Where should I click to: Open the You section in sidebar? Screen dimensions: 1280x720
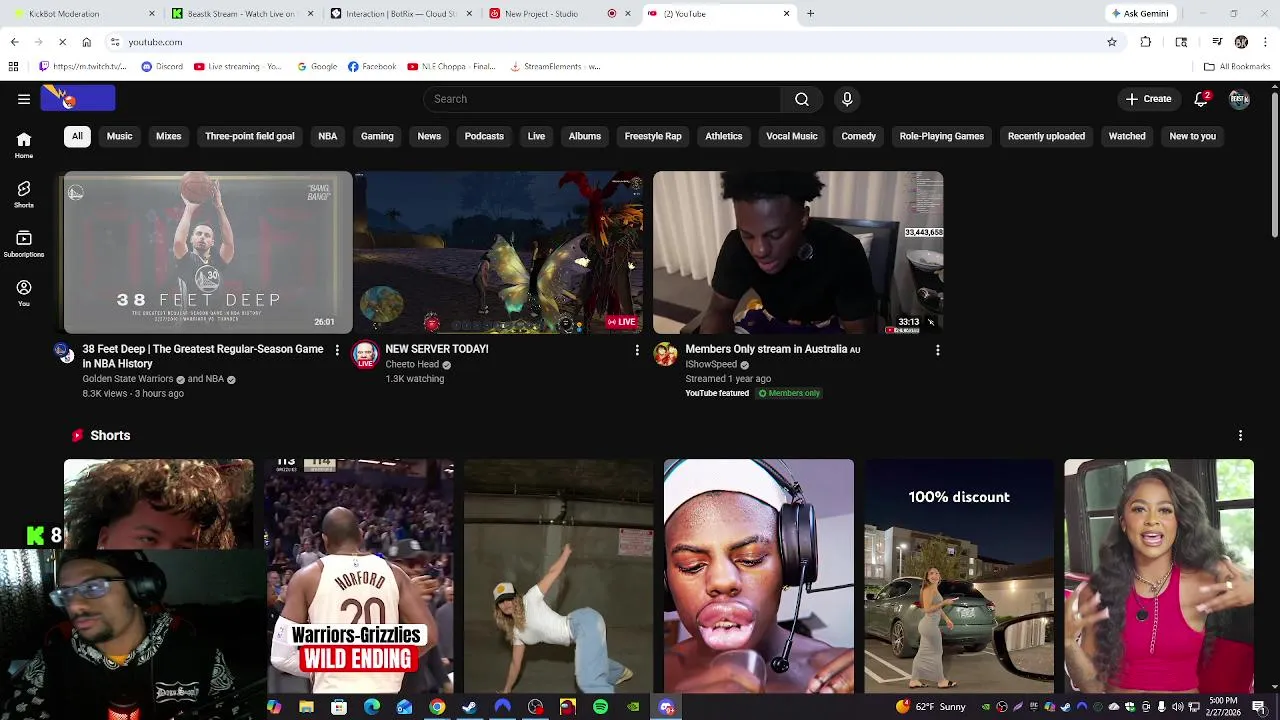click(x=24, y=294)
